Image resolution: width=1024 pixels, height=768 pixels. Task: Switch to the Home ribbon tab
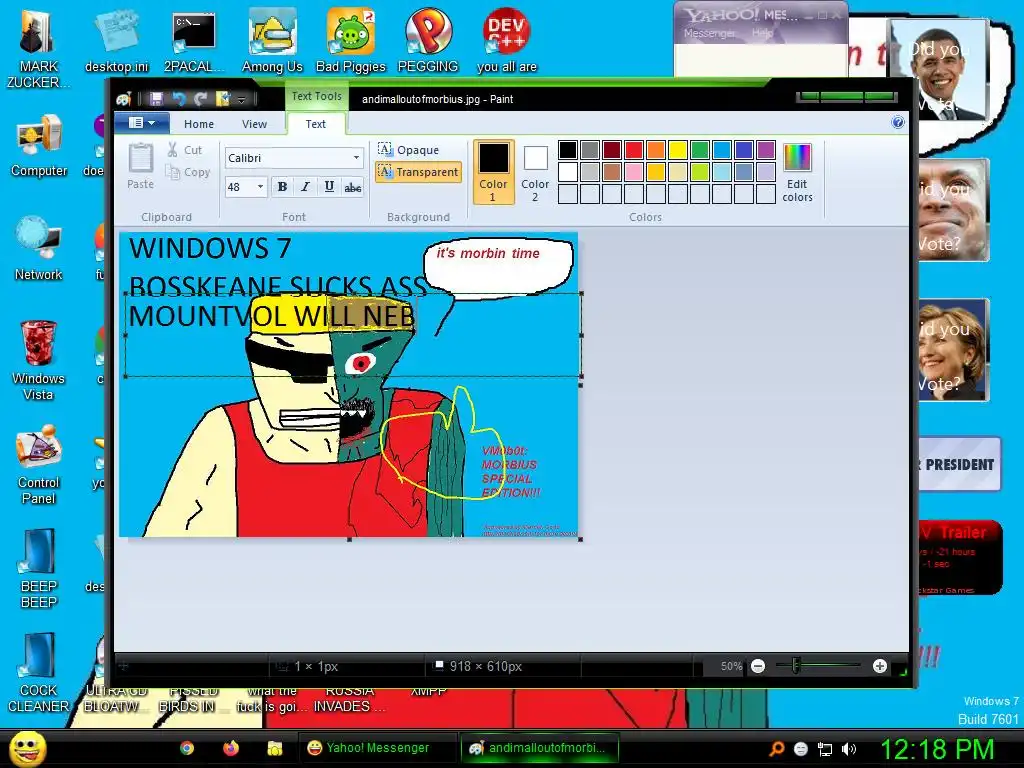point(199,124)
